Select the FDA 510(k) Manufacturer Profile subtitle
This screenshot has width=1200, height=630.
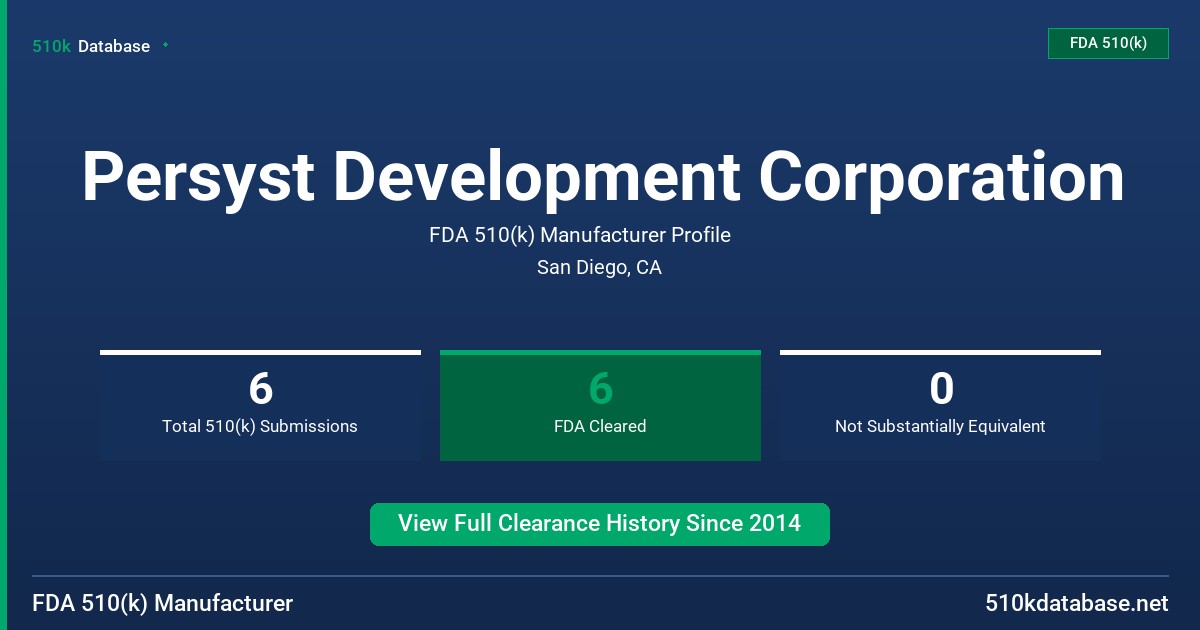click(580, 235)
